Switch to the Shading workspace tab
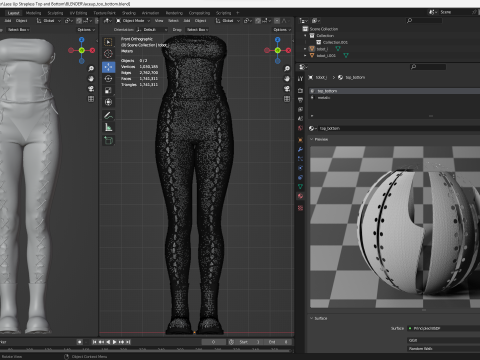 [x=129, y=13]
